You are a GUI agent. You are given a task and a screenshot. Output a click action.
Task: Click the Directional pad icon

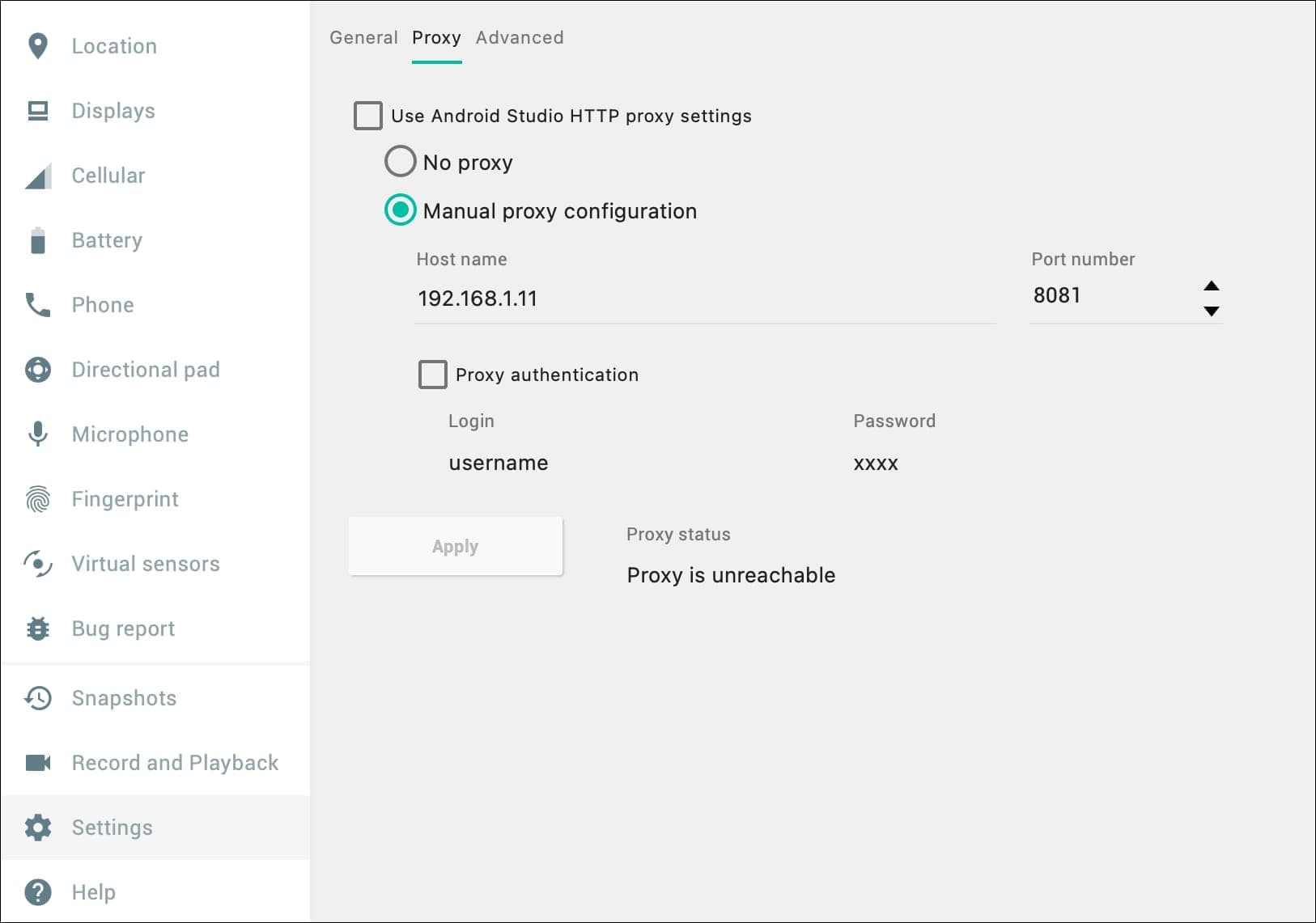(x=37, y=370)
